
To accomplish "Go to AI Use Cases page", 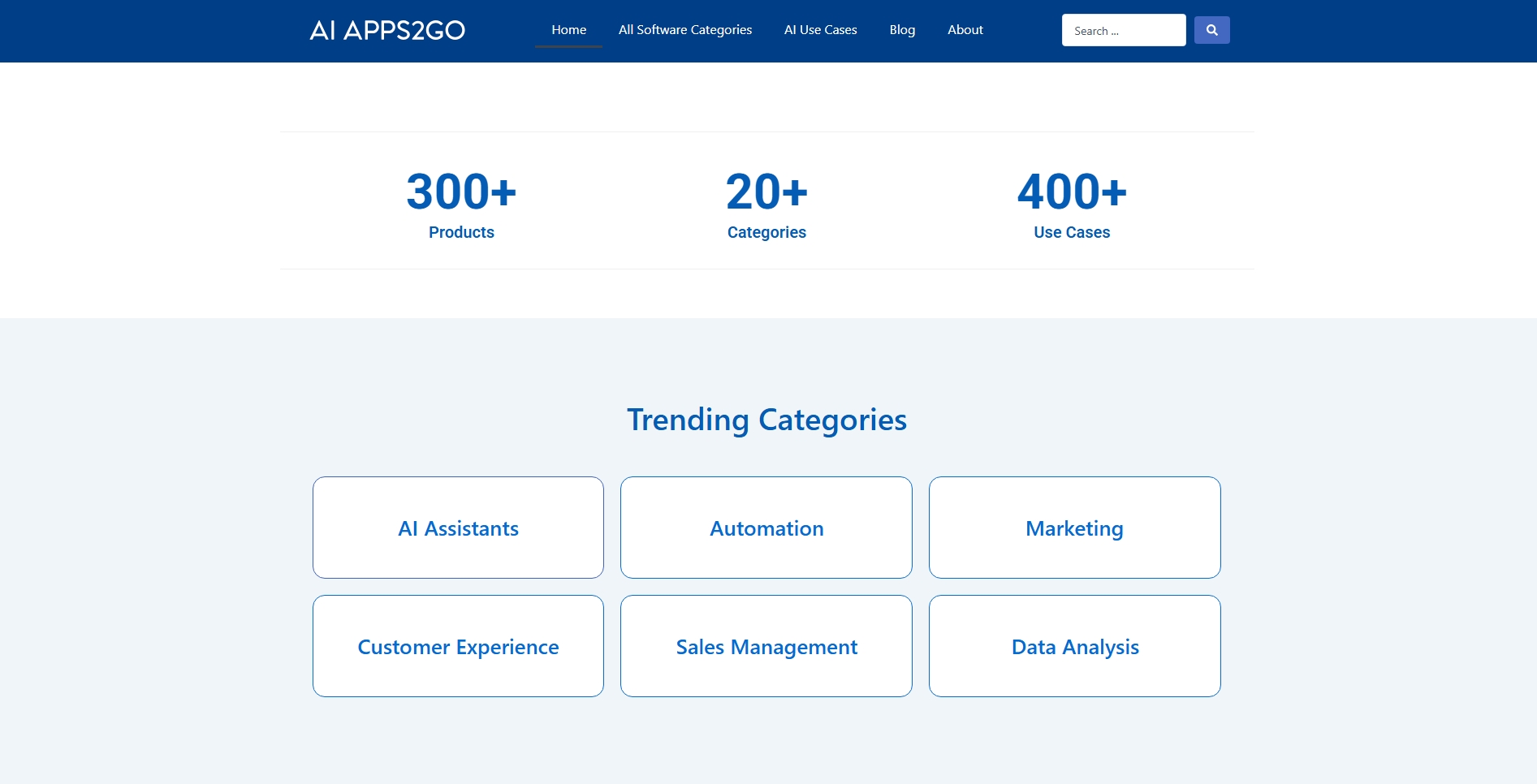I will pos(820,30).
